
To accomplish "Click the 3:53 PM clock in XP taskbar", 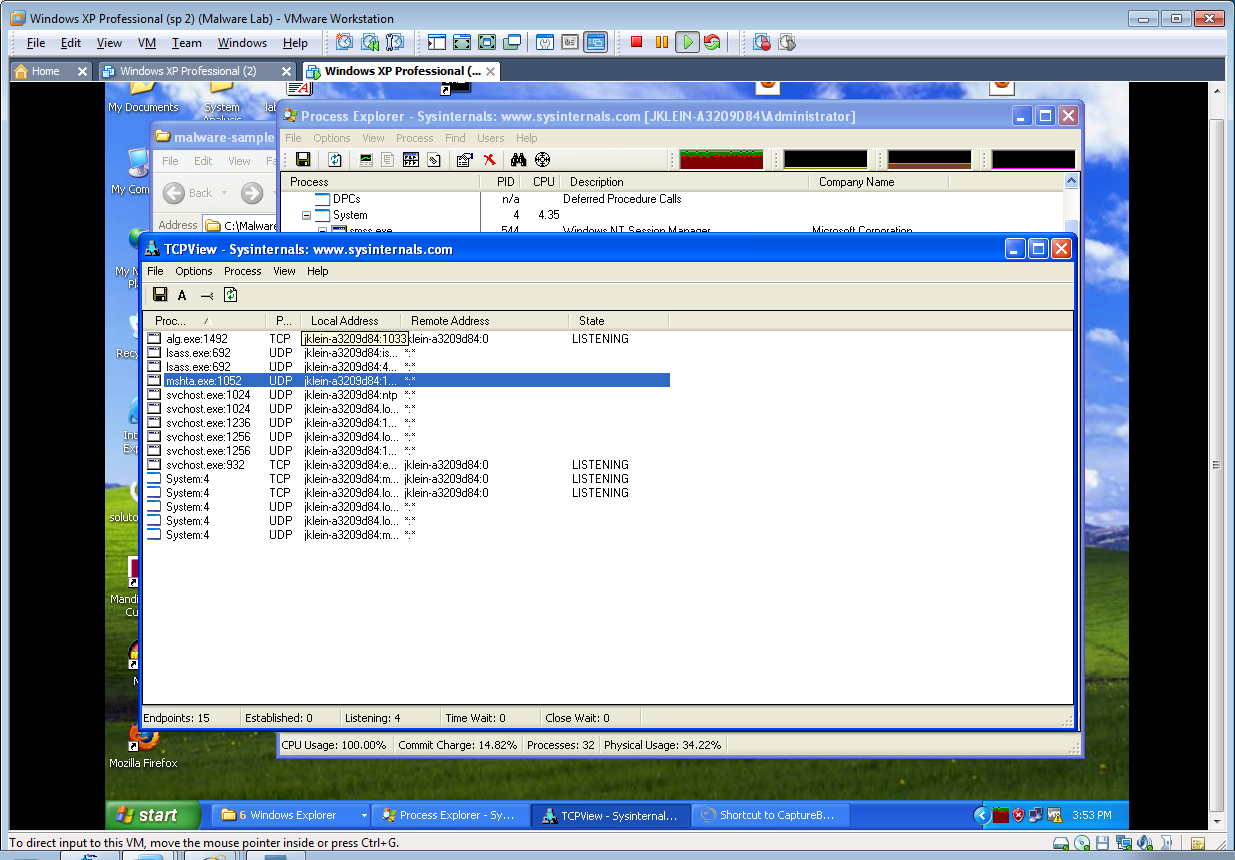I will (1091, 815).
